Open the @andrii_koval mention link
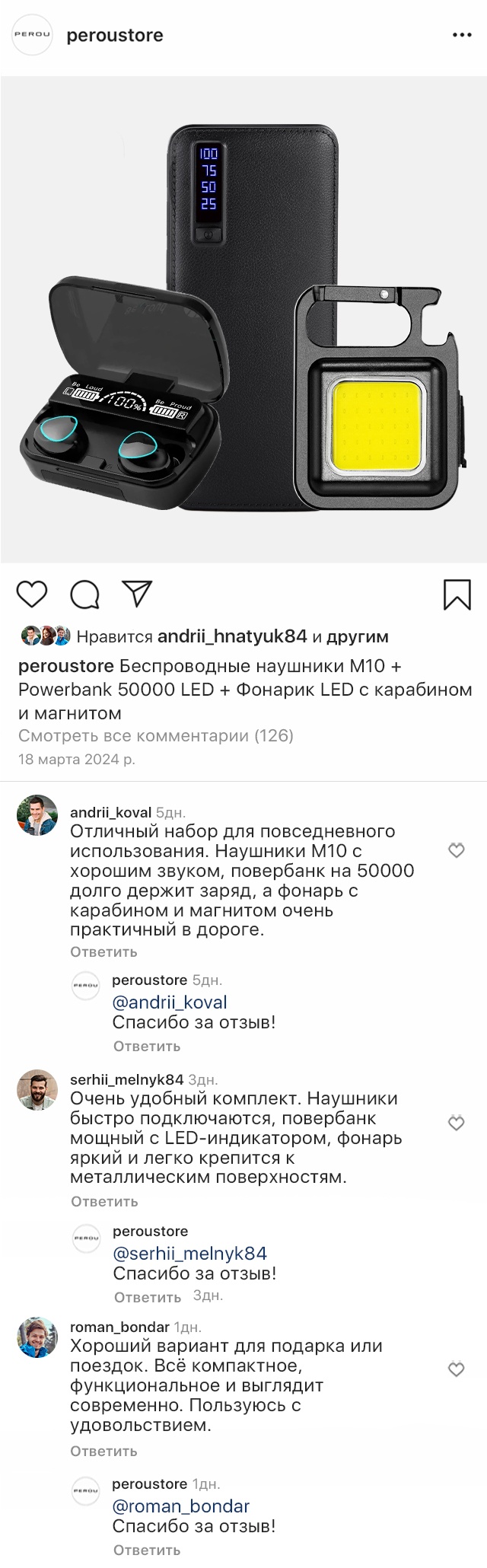The height and width of the screenshot is (1568, 487). pos(170,1002)
